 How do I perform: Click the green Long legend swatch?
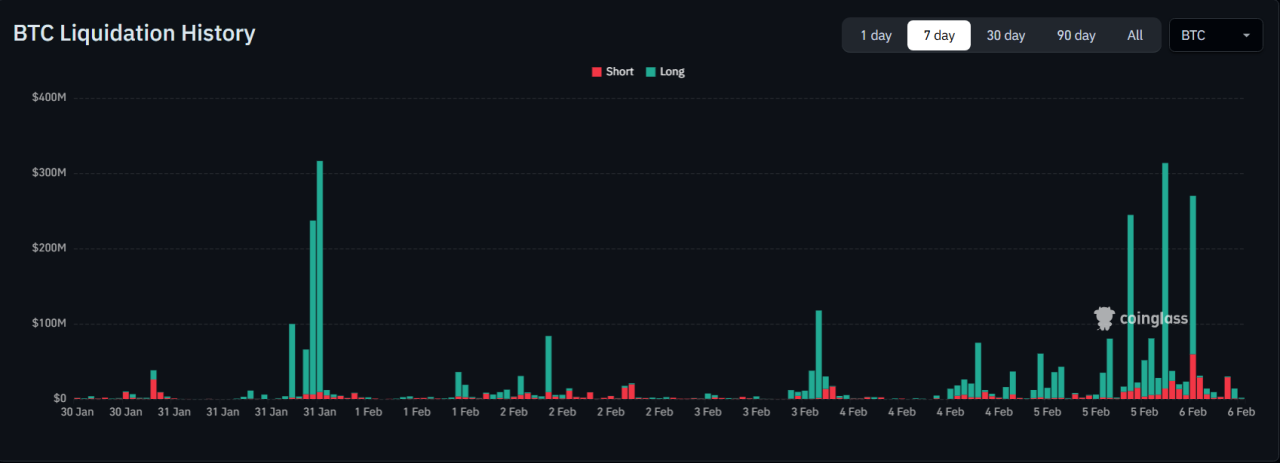(x=651, y=72)
